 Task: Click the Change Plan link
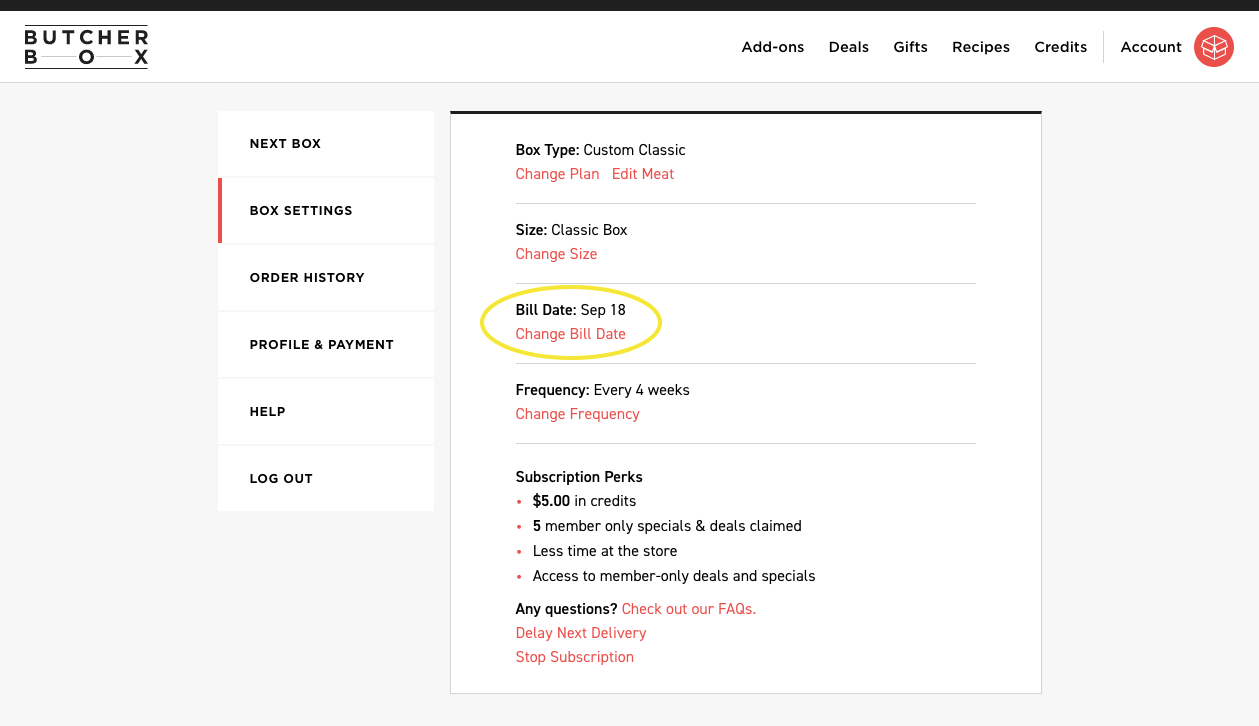coord(557,174)
